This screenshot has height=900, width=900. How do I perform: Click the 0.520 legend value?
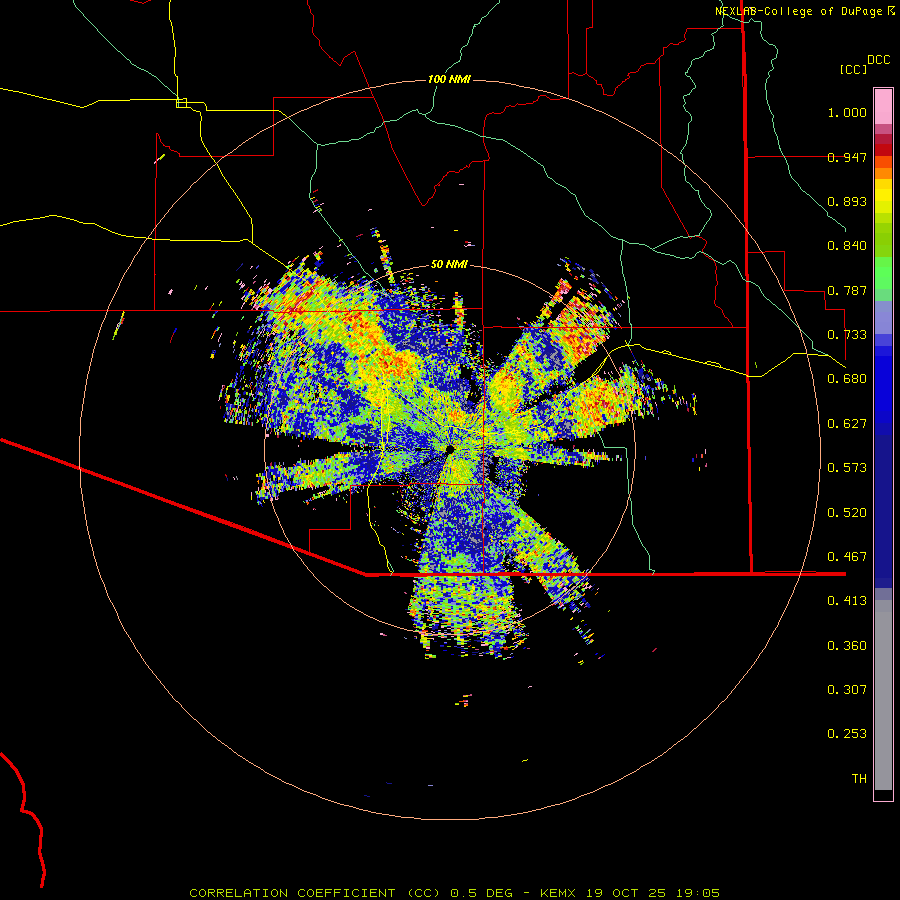click(847, 513)
